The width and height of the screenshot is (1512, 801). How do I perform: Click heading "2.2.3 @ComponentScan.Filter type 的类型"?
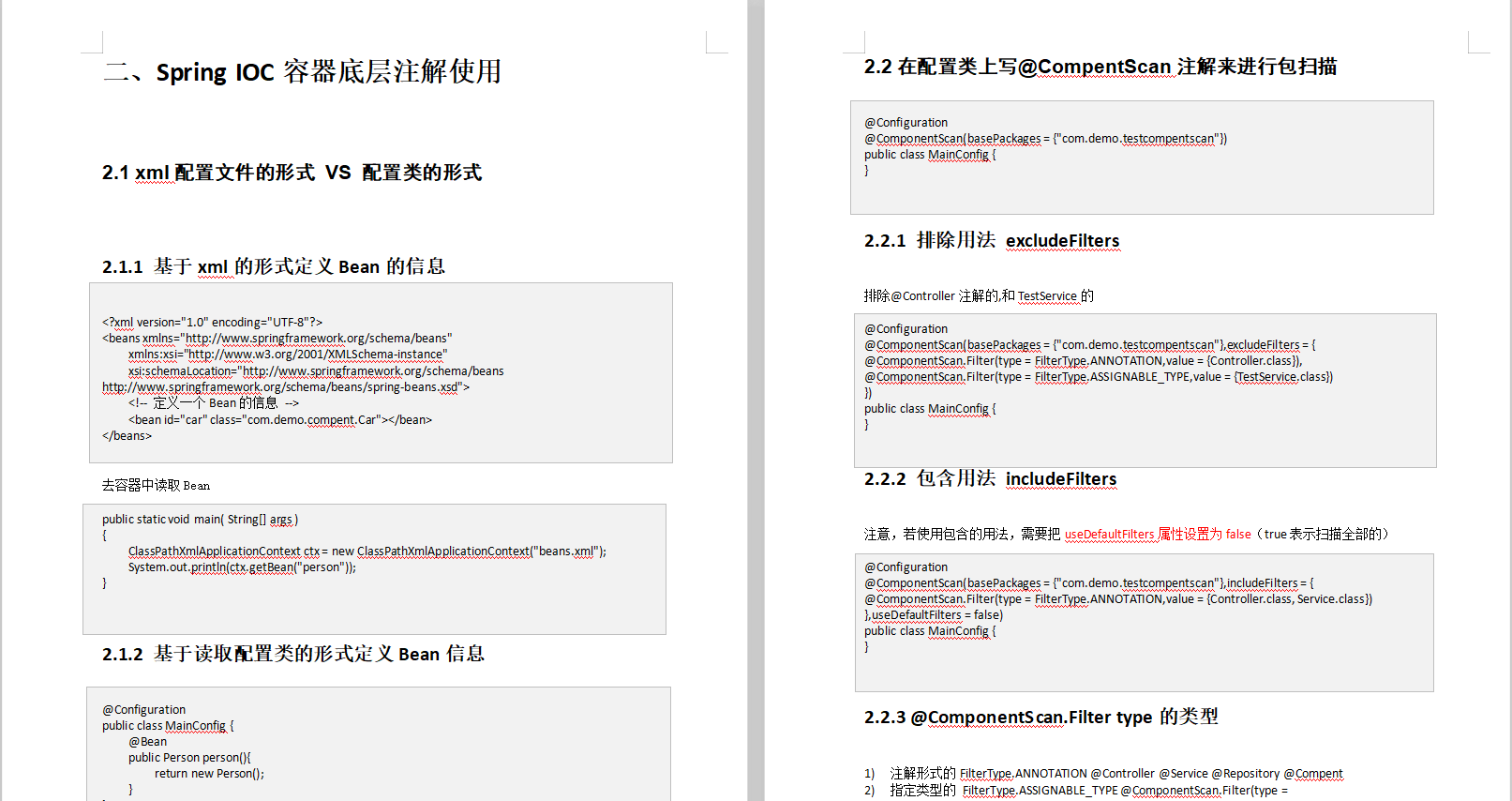click(1041, 717)
